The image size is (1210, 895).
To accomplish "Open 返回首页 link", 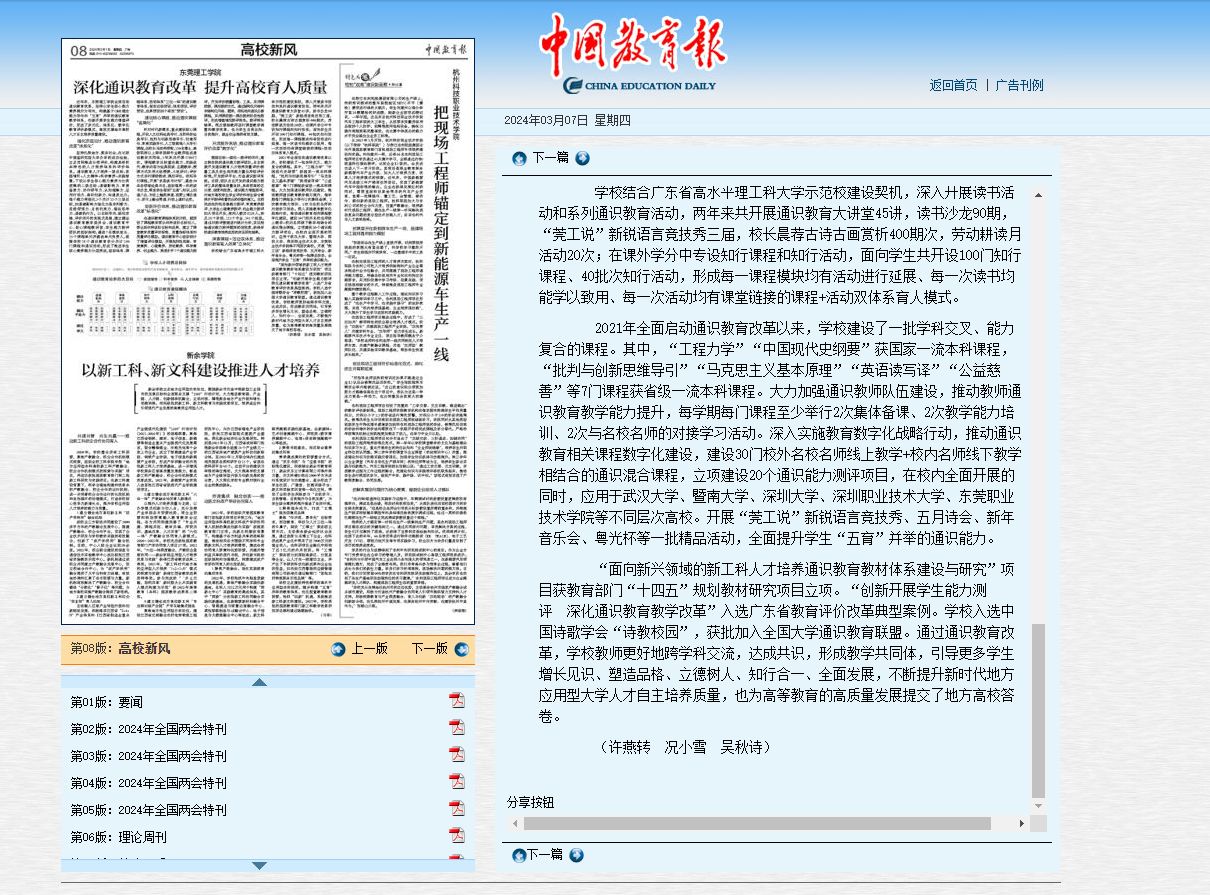I will click(x=953, y=85).
